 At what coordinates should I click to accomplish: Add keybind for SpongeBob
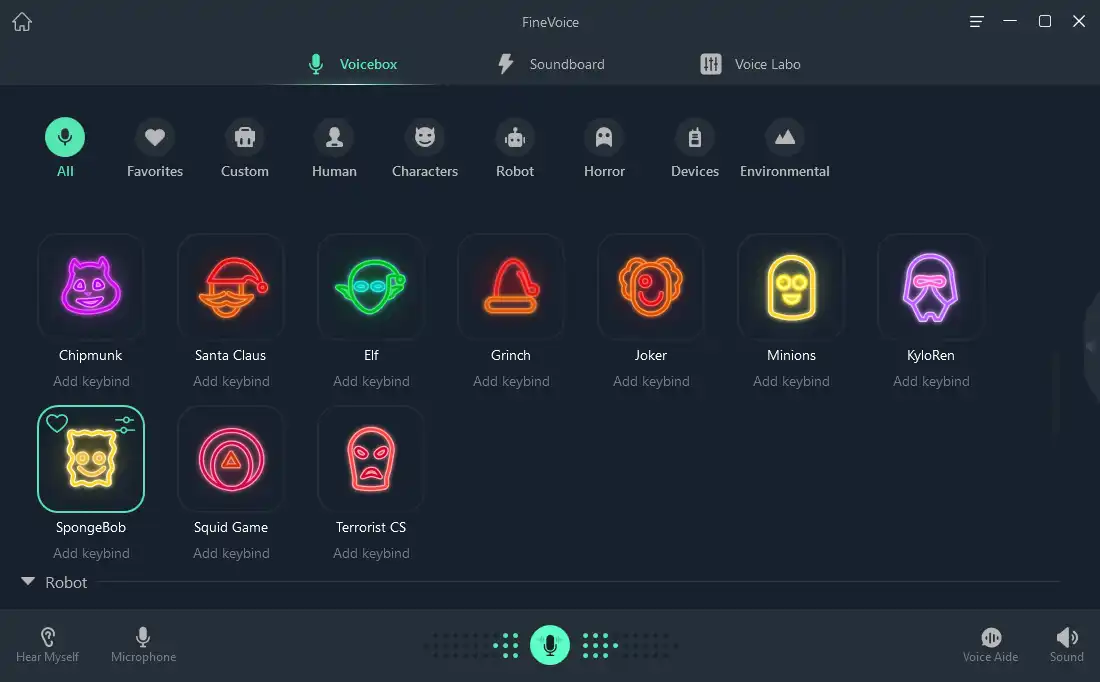click(91, 553)
